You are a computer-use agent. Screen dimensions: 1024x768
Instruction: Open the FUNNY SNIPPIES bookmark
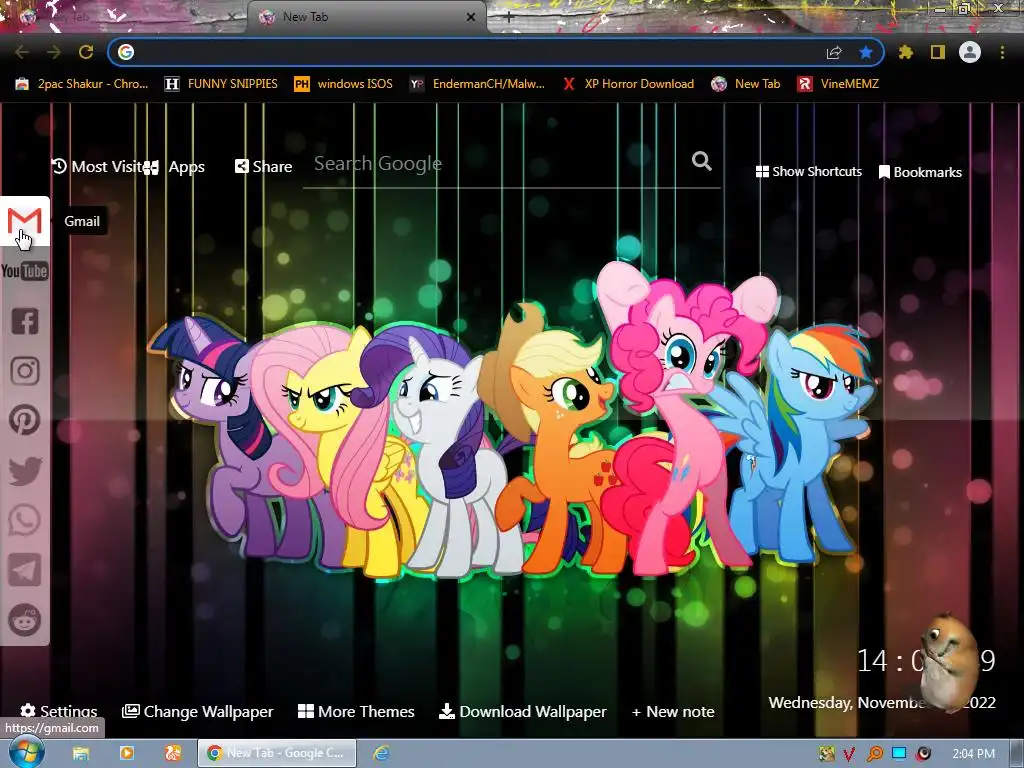[221, 84]
